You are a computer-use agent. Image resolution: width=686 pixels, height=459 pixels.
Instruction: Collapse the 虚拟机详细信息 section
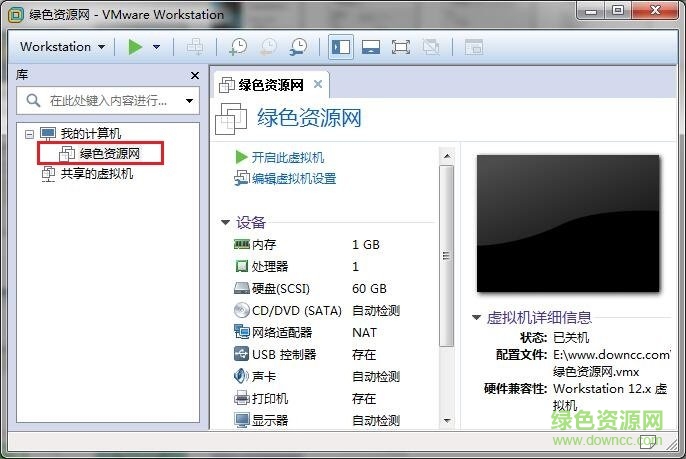pyautogui.click(x=476, y=318)
